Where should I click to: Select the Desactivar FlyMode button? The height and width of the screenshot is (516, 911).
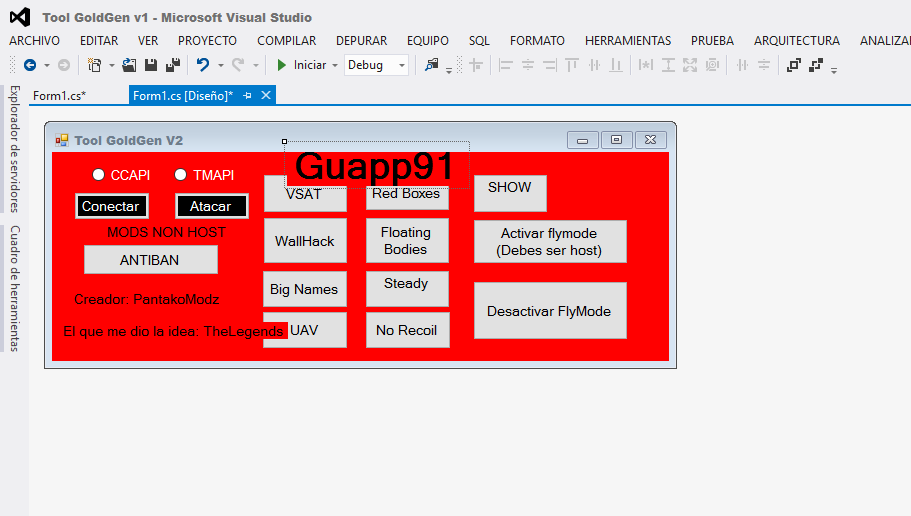(550, 311)
